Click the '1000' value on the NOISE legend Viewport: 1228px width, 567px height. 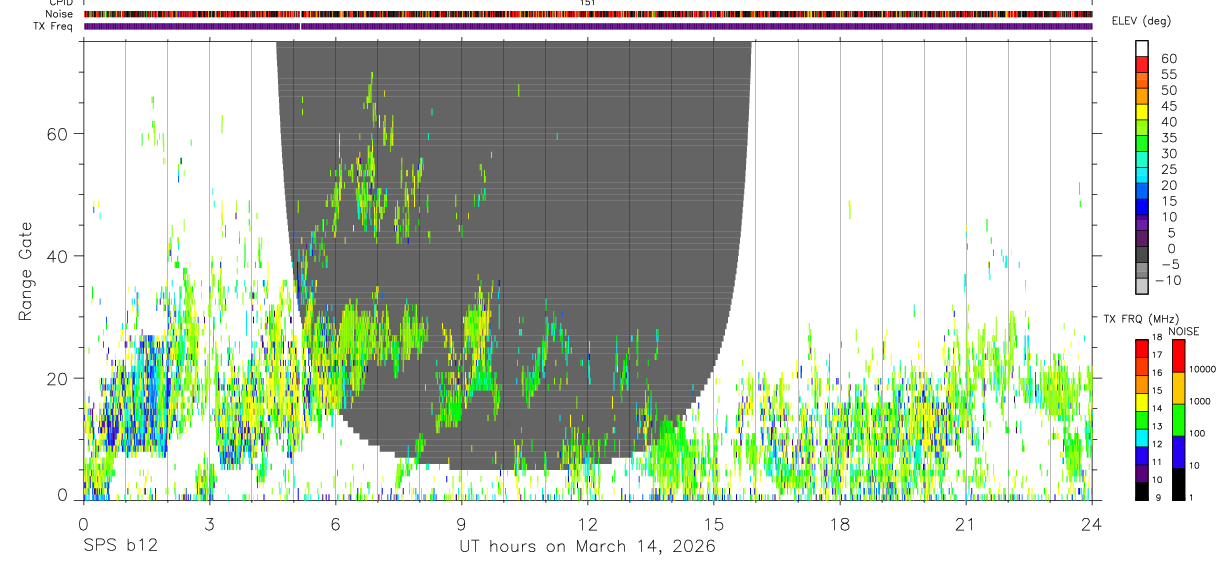1201,401
